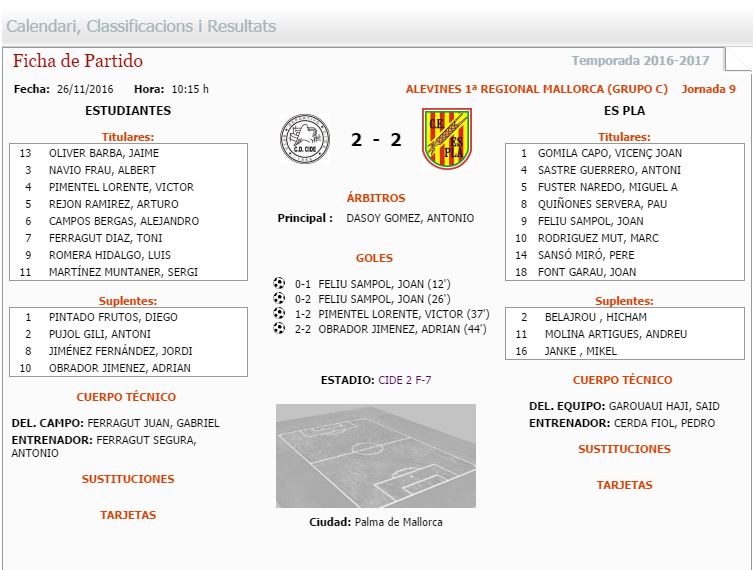Expand Es Pla TARJETAS section
Screen dimensions: 753x570
pyautogui.click(x=624, y=485)
